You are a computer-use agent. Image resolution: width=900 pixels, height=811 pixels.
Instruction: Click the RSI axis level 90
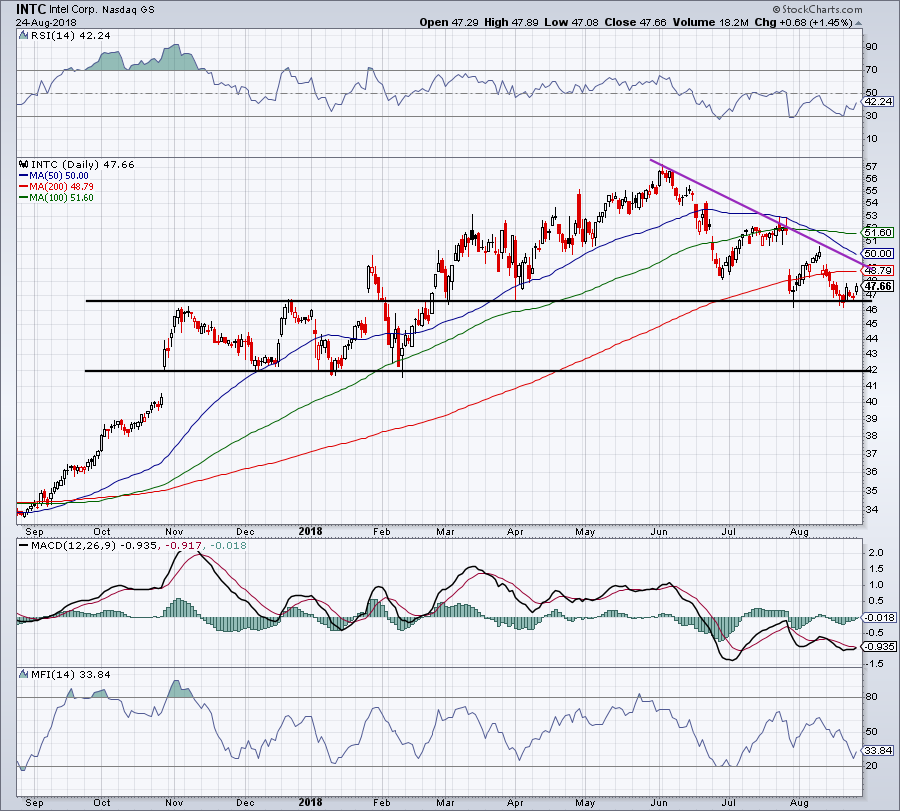(x=871, y=47)
